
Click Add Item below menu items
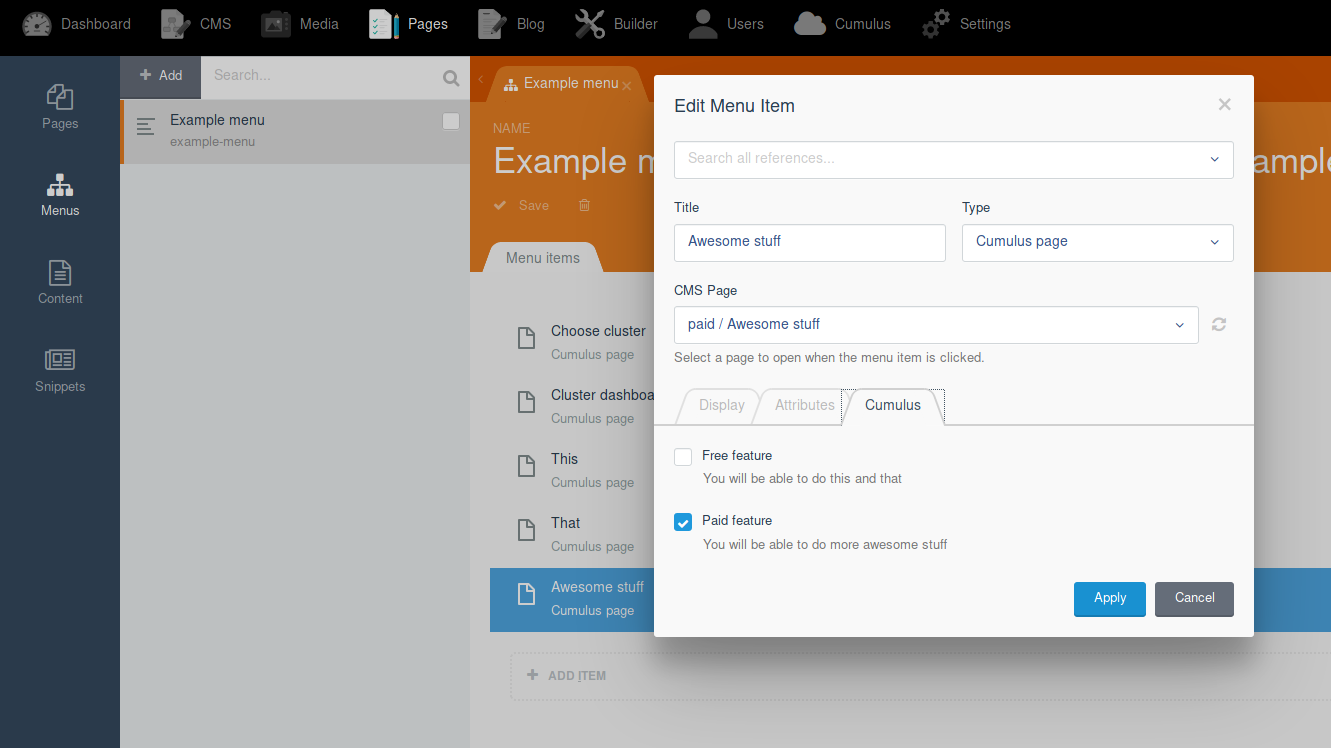point(567,676)
